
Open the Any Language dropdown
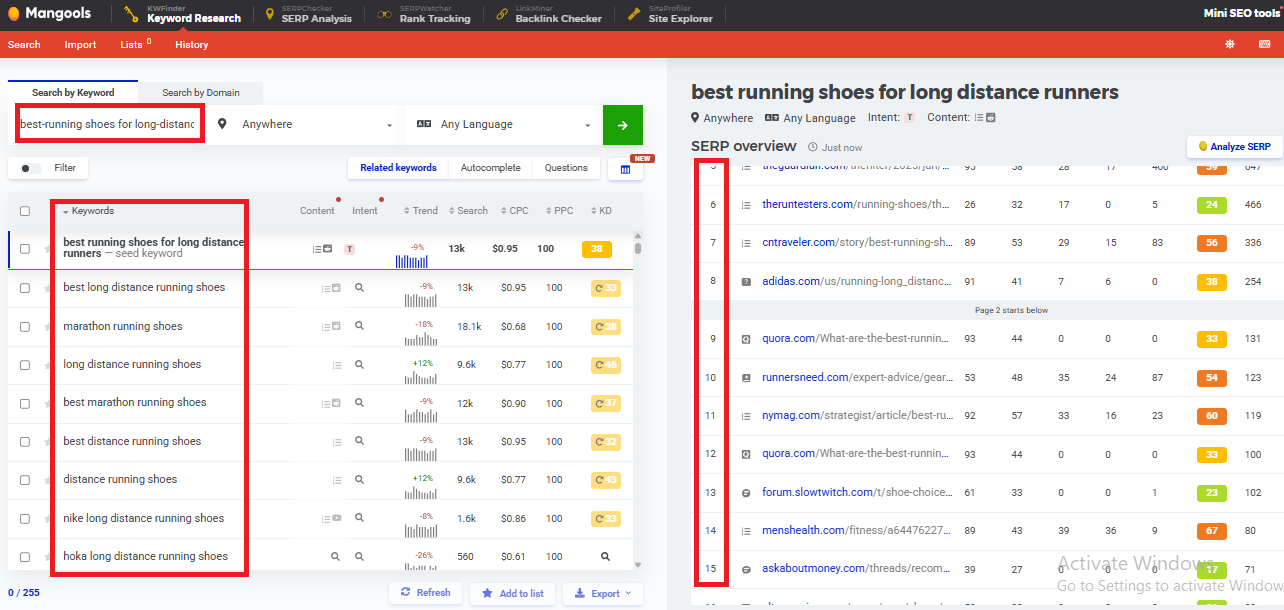[503, 125]
